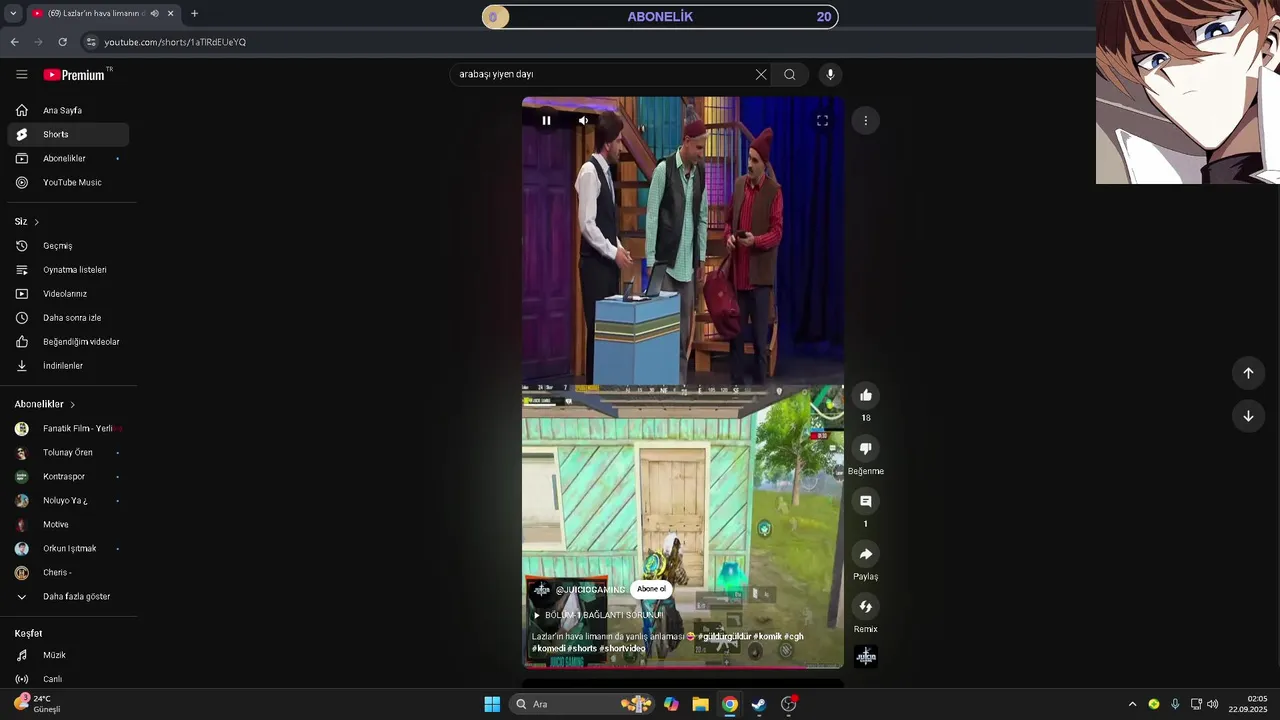This screenshot has height=720, width=1280.
Task: Open the Windows Start menu
Action: click(492, 704)
